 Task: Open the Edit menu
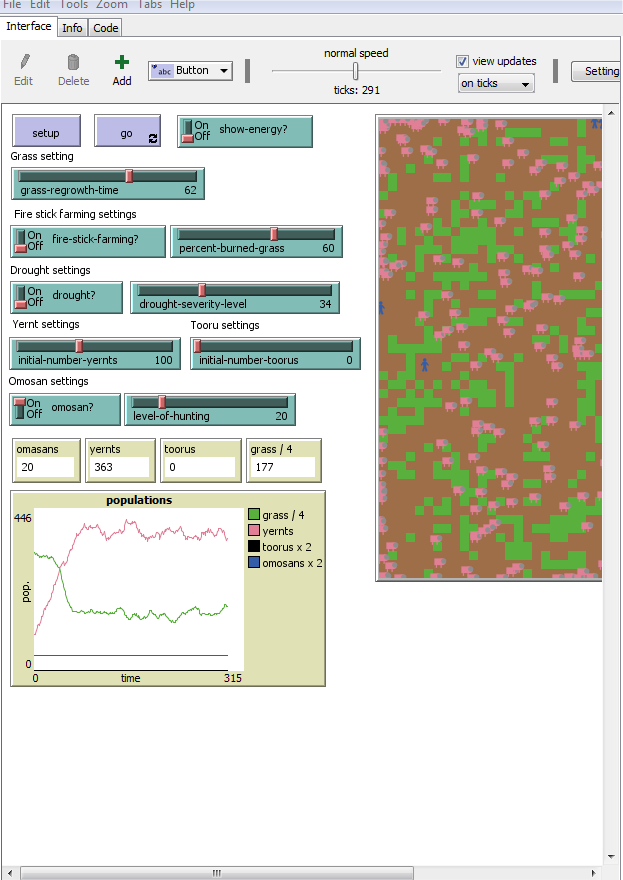pos(40,4)
